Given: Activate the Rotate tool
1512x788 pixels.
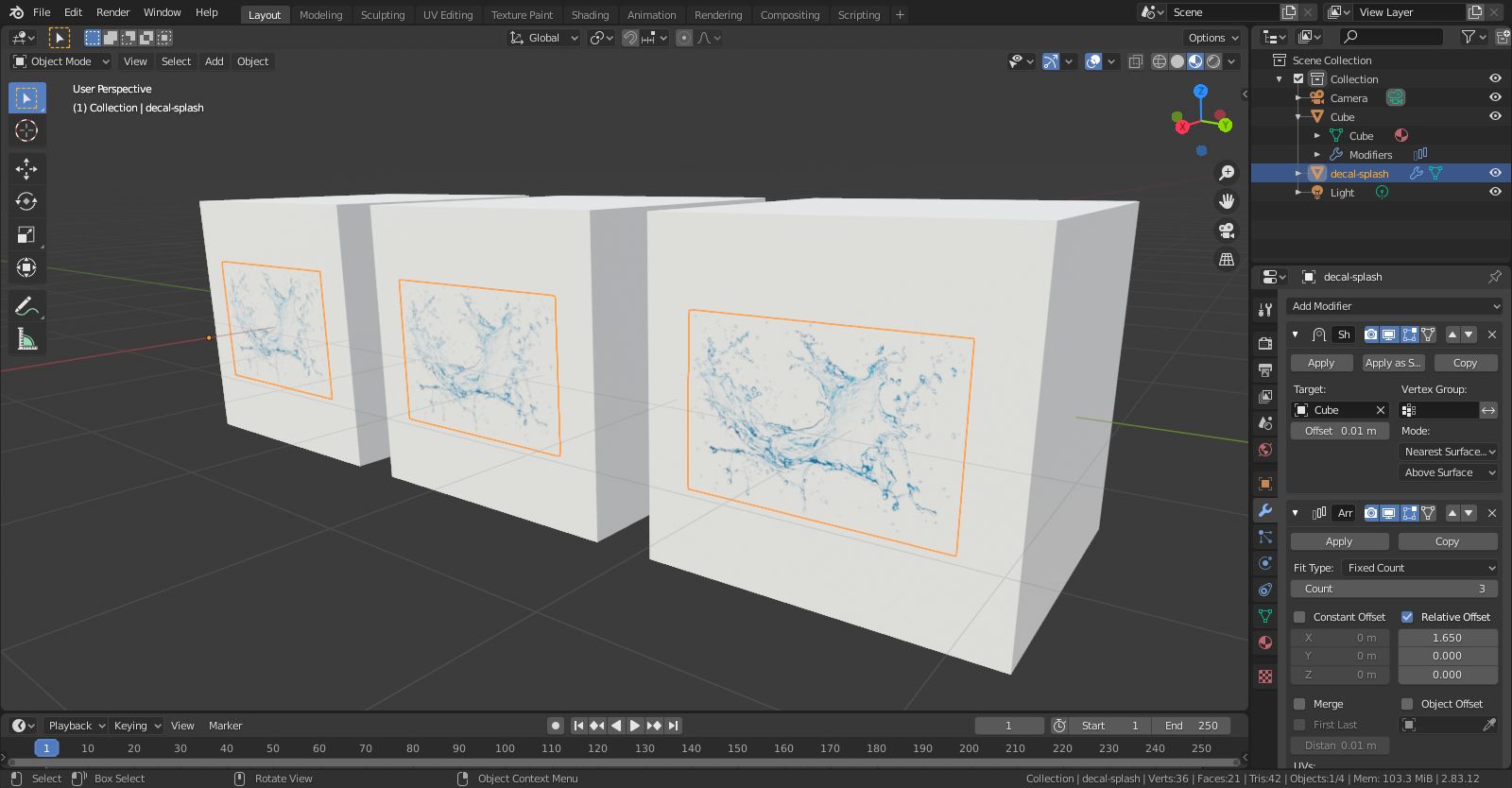Looking at the screenshot, I should tap(26, 202).
